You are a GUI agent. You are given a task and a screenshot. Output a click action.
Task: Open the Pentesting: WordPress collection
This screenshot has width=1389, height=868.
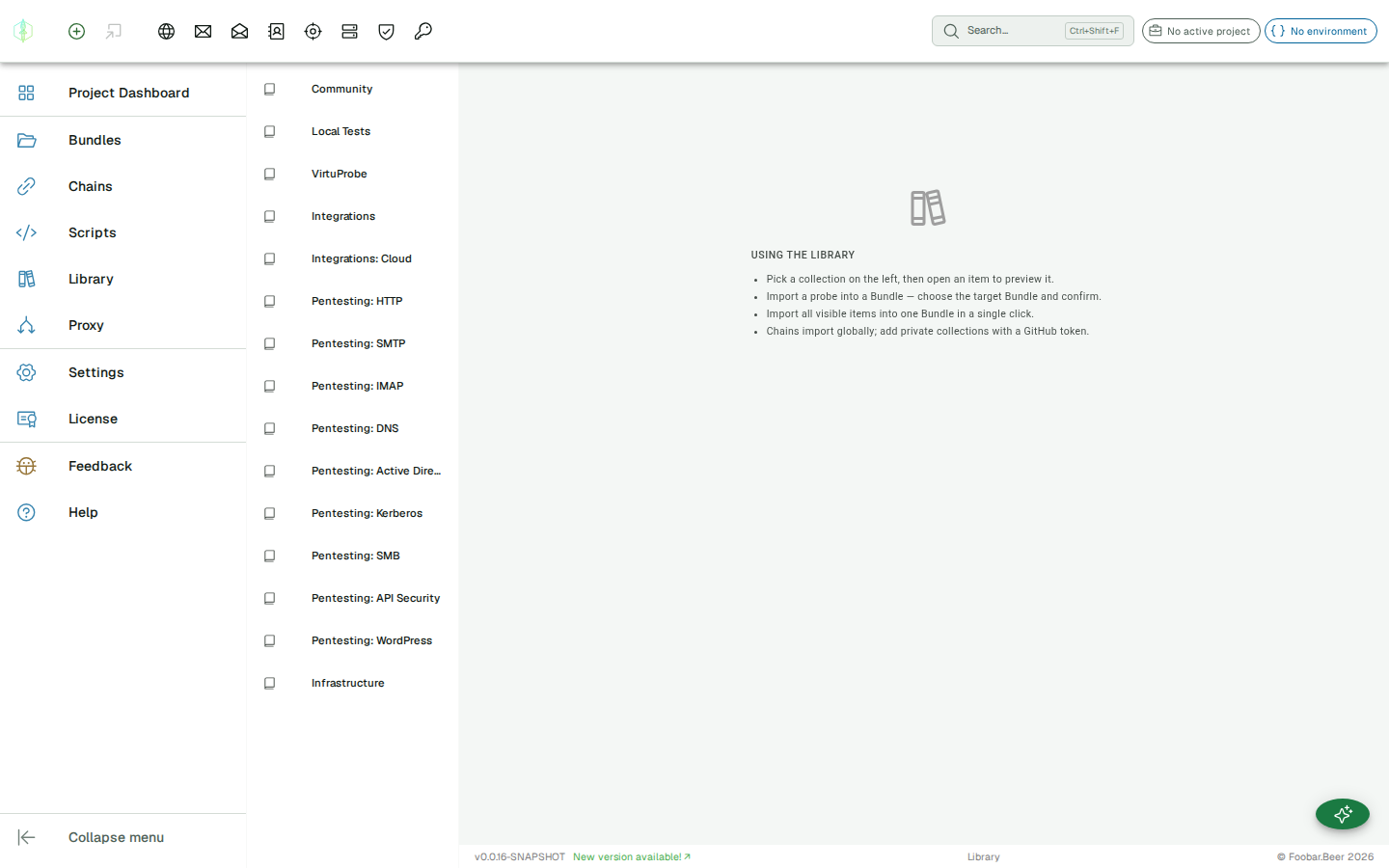click(352, 640)
